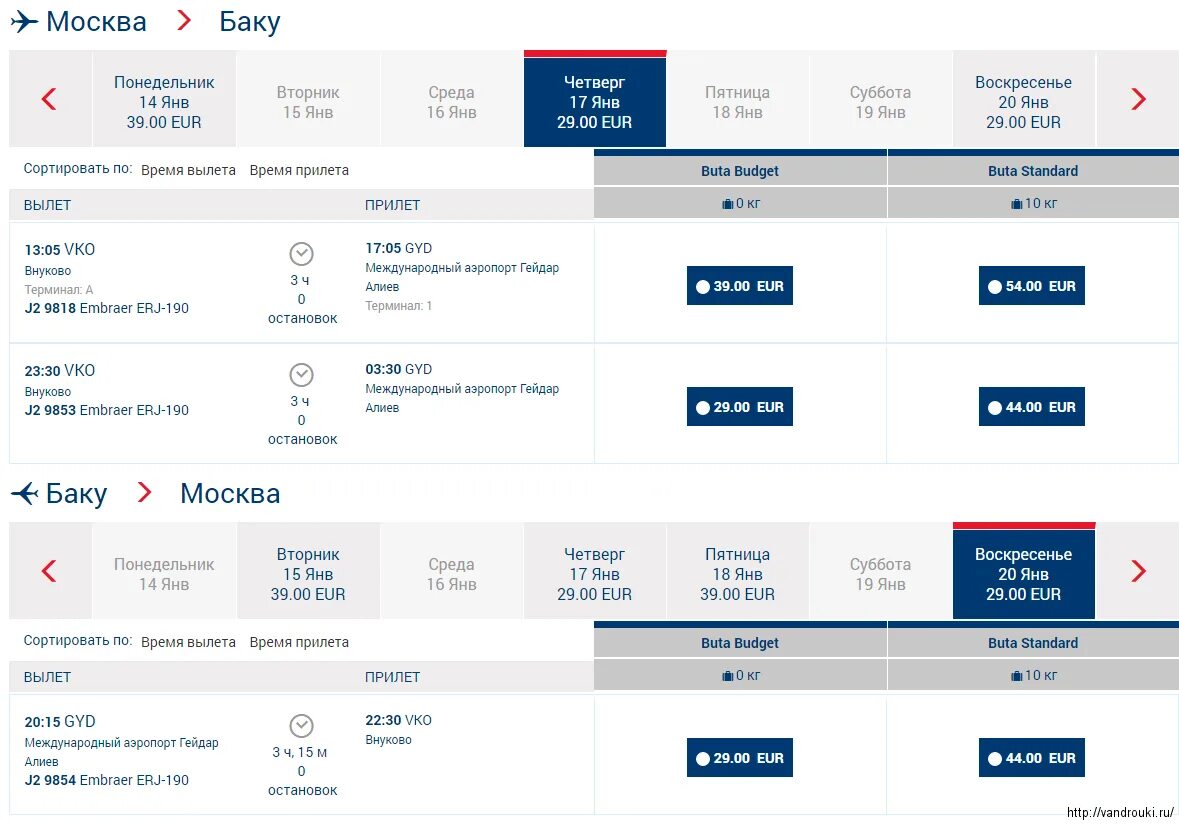Sort return flights by Время прилета
This screenshot has height=825, width=1179.
pyautogui.click(x=299, y=642)
